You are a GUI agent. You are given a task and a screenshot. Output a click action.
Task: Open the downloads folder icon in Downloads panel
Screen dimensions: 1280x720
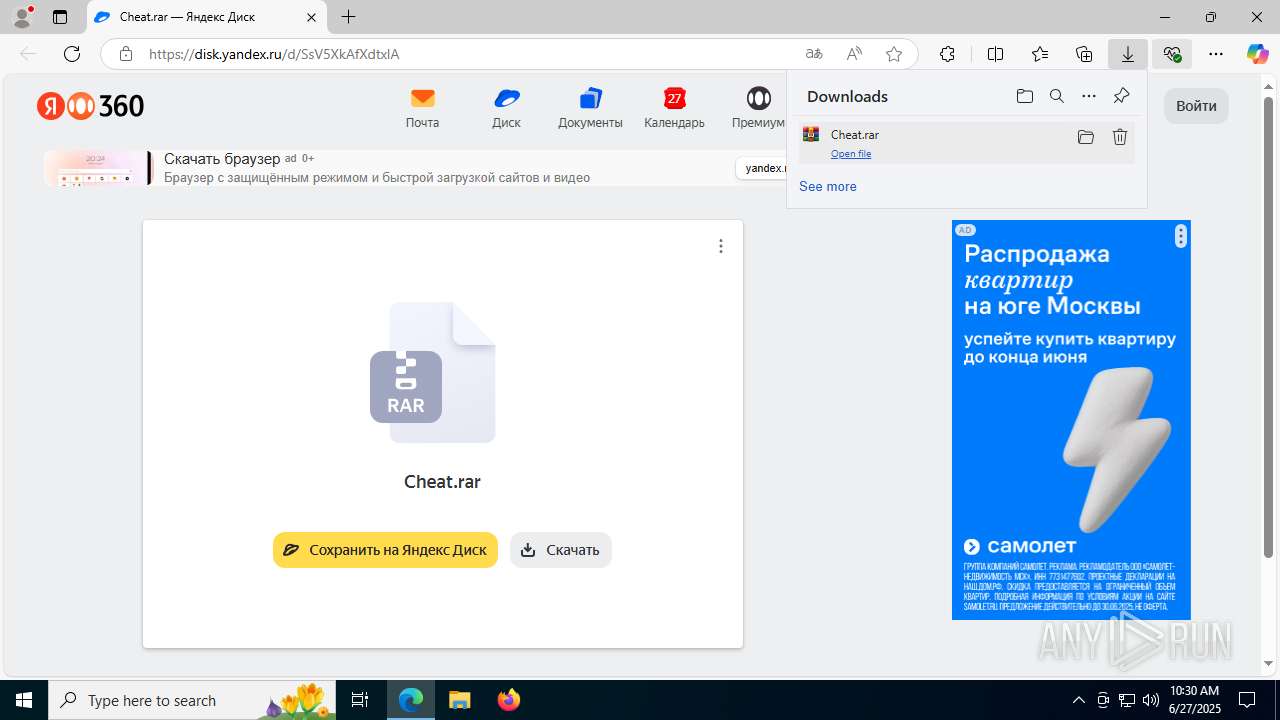[1025, 96]
